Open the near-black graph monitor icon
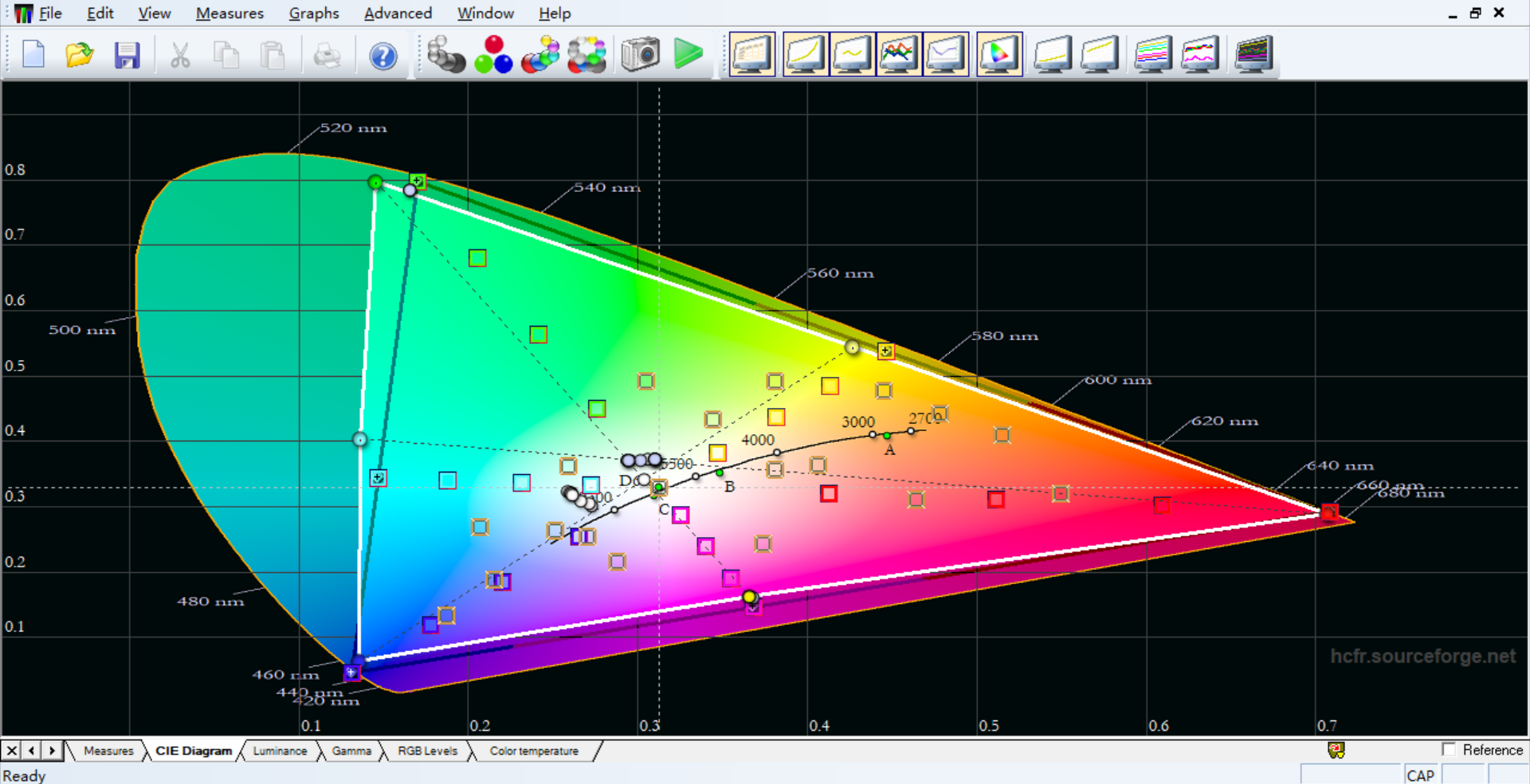The width and height of the screenshot is (1530, 784). [1053, 55]
